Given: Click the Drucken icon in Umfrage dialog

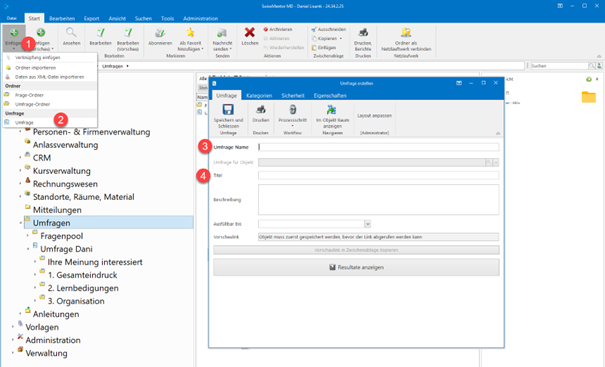Looking at the screenshot, I should 261,110.
